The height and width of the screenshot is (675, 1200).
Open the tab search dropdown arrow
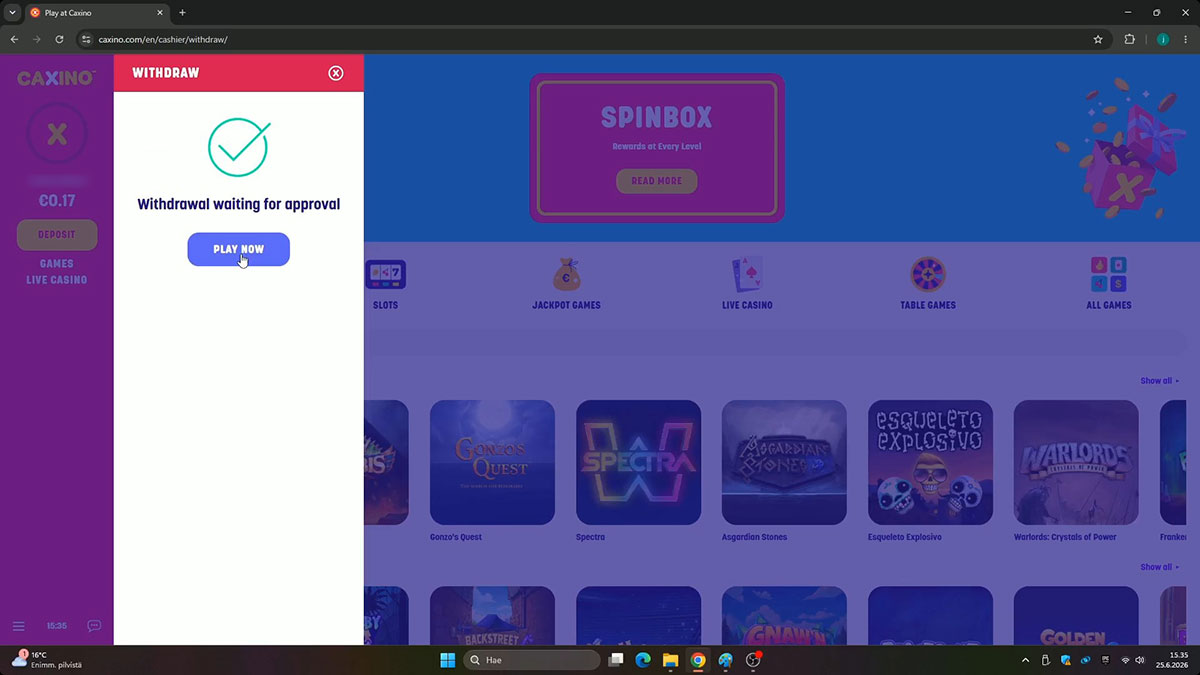click(12, 13)
